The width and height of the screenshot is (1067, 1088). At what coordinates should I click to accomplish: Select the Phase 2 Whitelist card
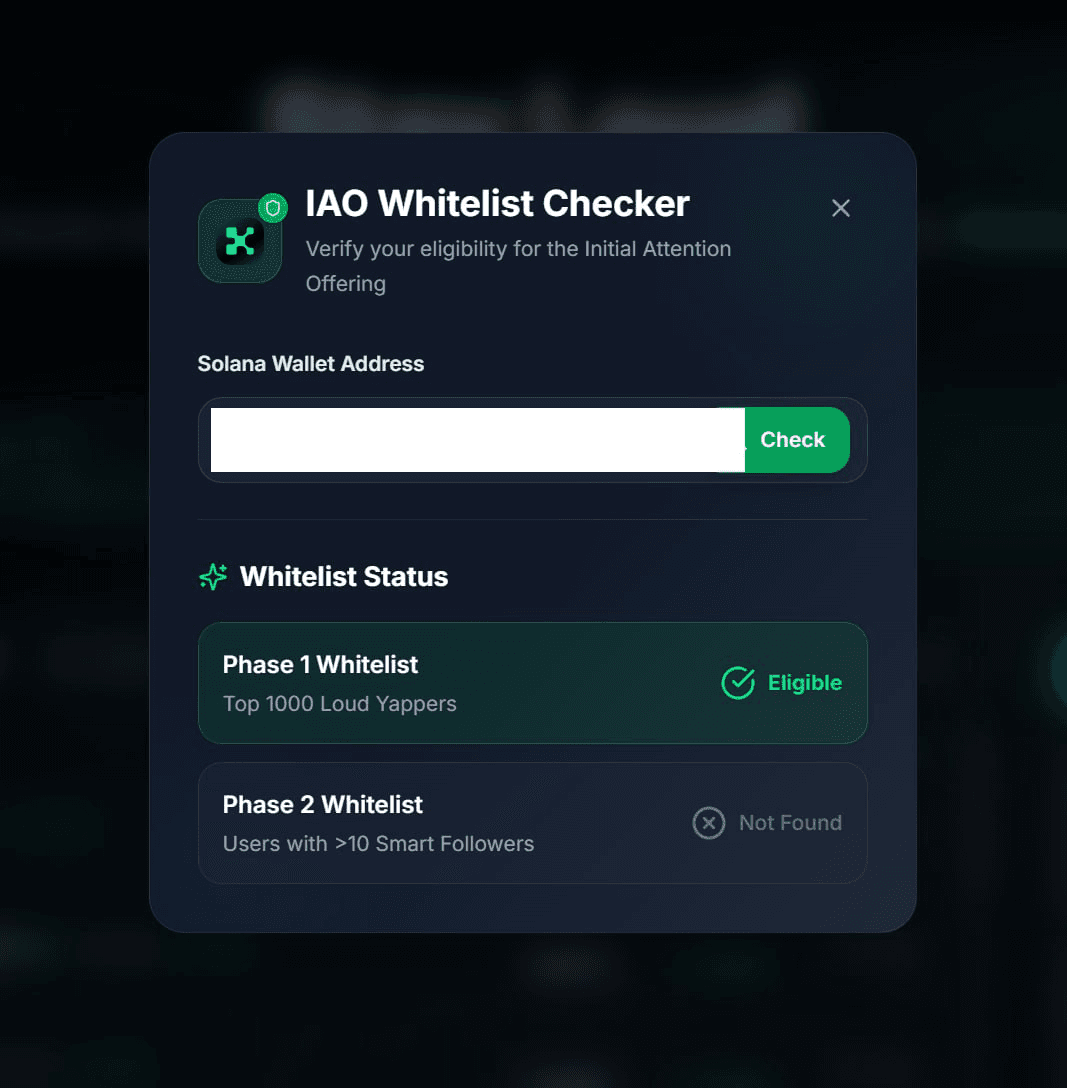pyautogui.click(x=533, y=823)
